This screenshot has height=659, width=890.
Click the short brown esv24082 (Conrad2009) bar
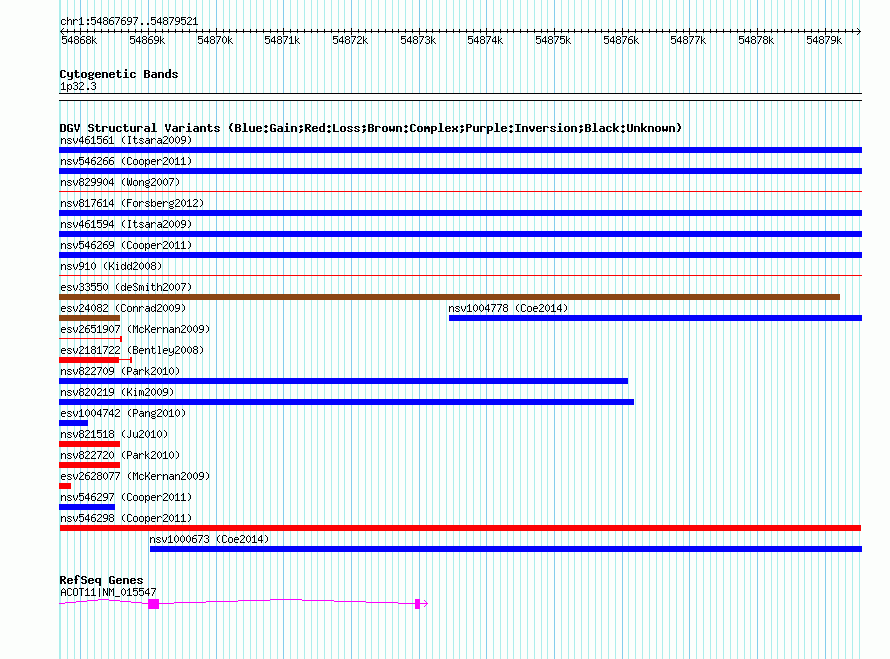click(x=89, y=318)
